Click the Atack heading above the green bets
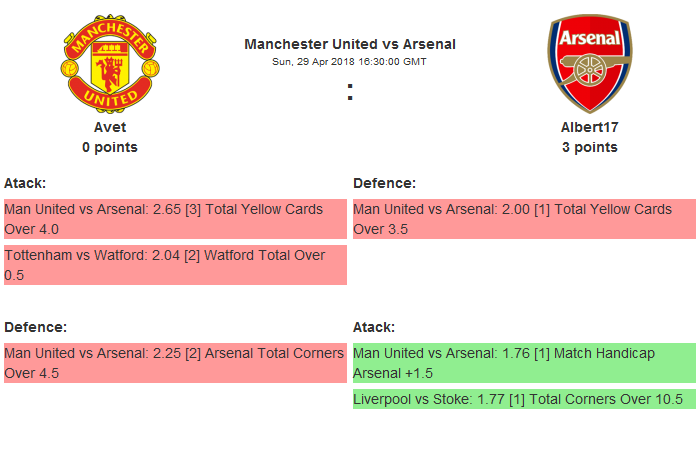 point(374,327)
